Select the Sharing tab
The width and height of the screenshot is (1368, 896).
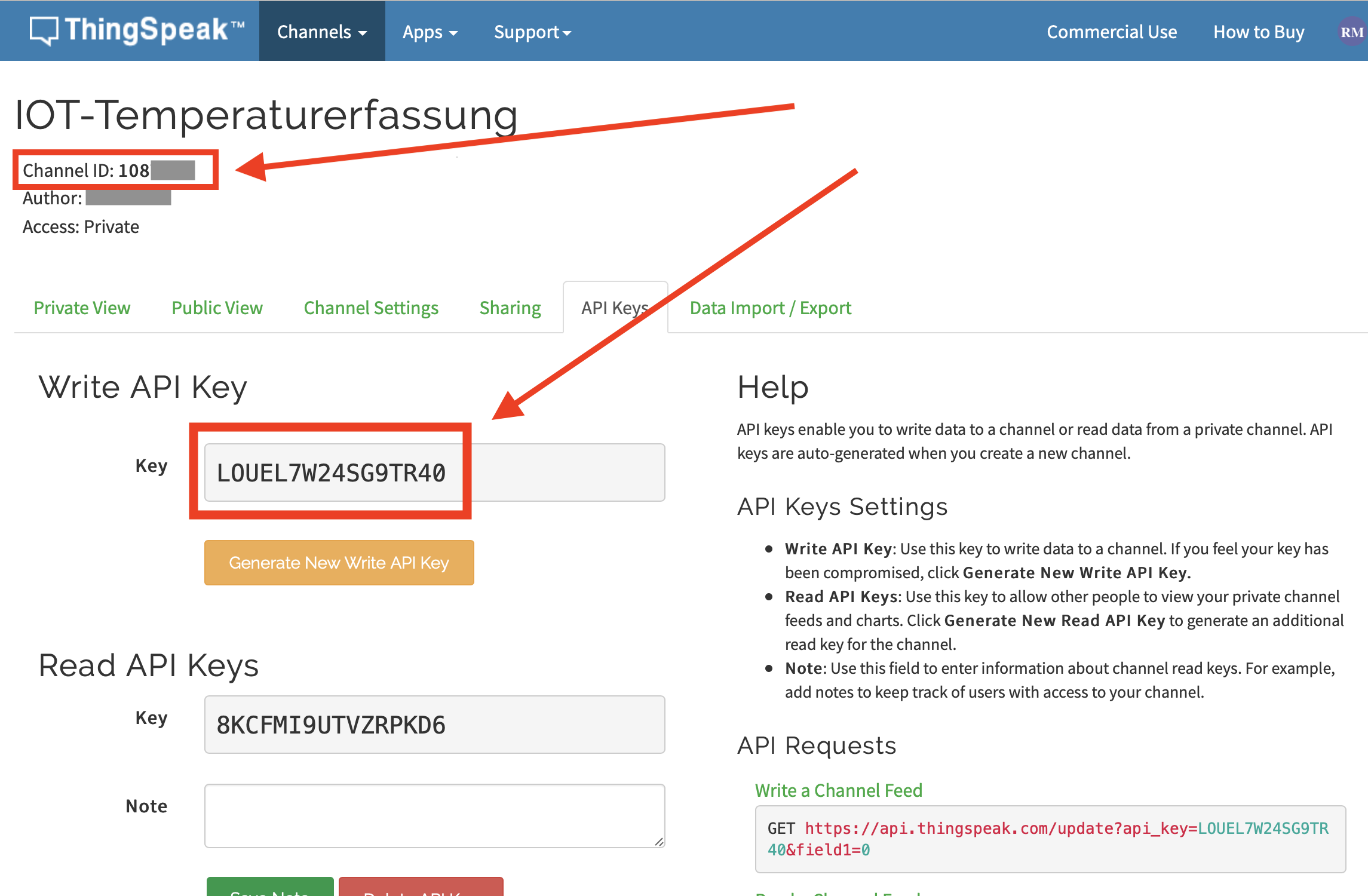510,308
